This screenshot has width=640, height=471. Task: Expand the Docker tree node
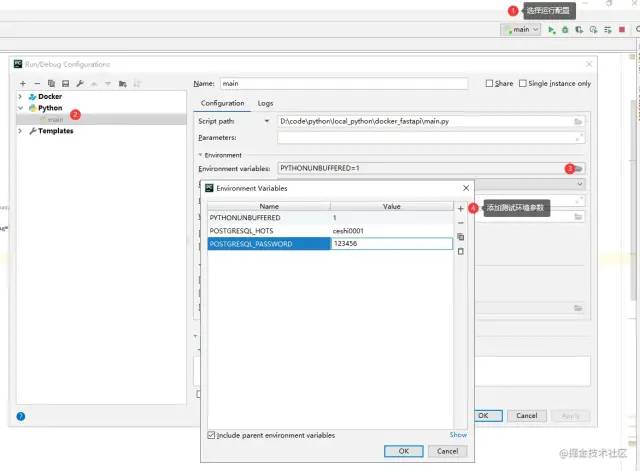(20, 97)
